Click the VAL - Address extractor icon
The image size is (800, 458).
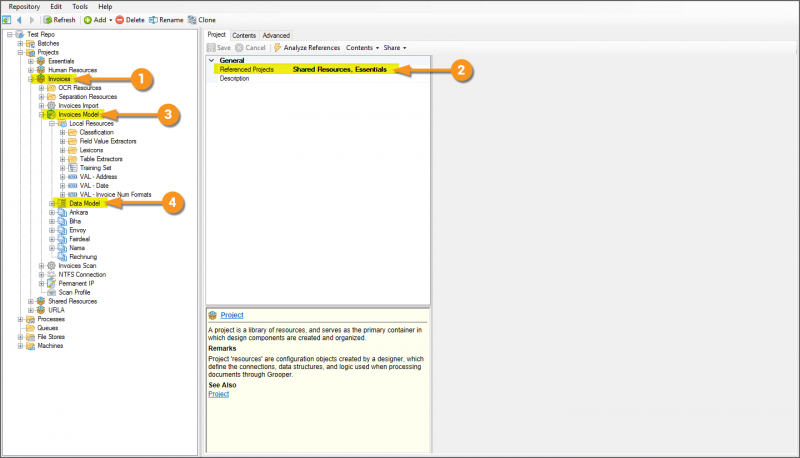[x=72, y=176]
